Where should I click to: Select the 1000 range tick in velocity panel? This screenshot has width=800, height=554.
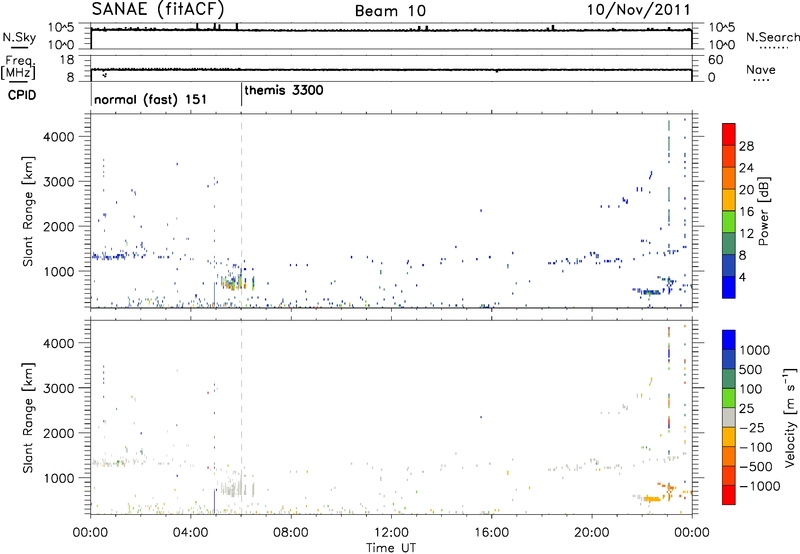[x=58, y=478]
